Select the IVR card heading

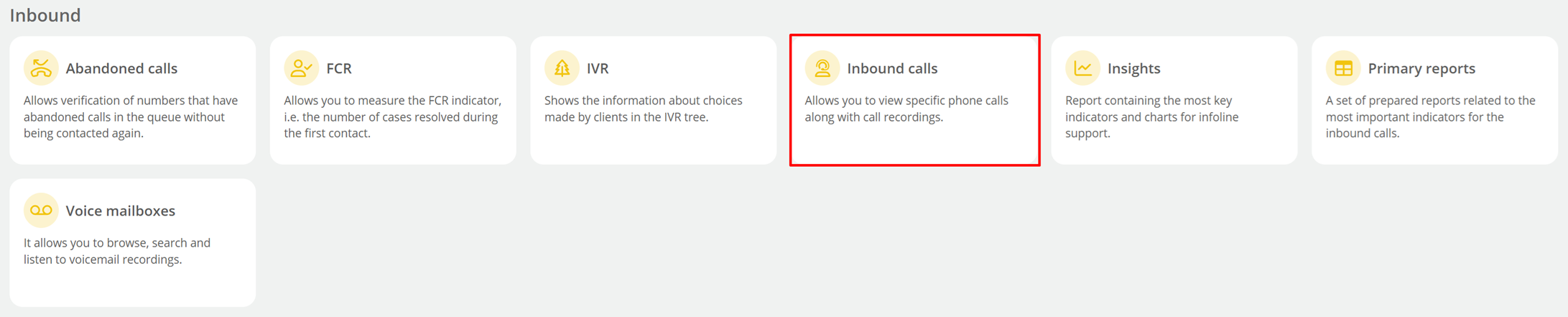598,68
